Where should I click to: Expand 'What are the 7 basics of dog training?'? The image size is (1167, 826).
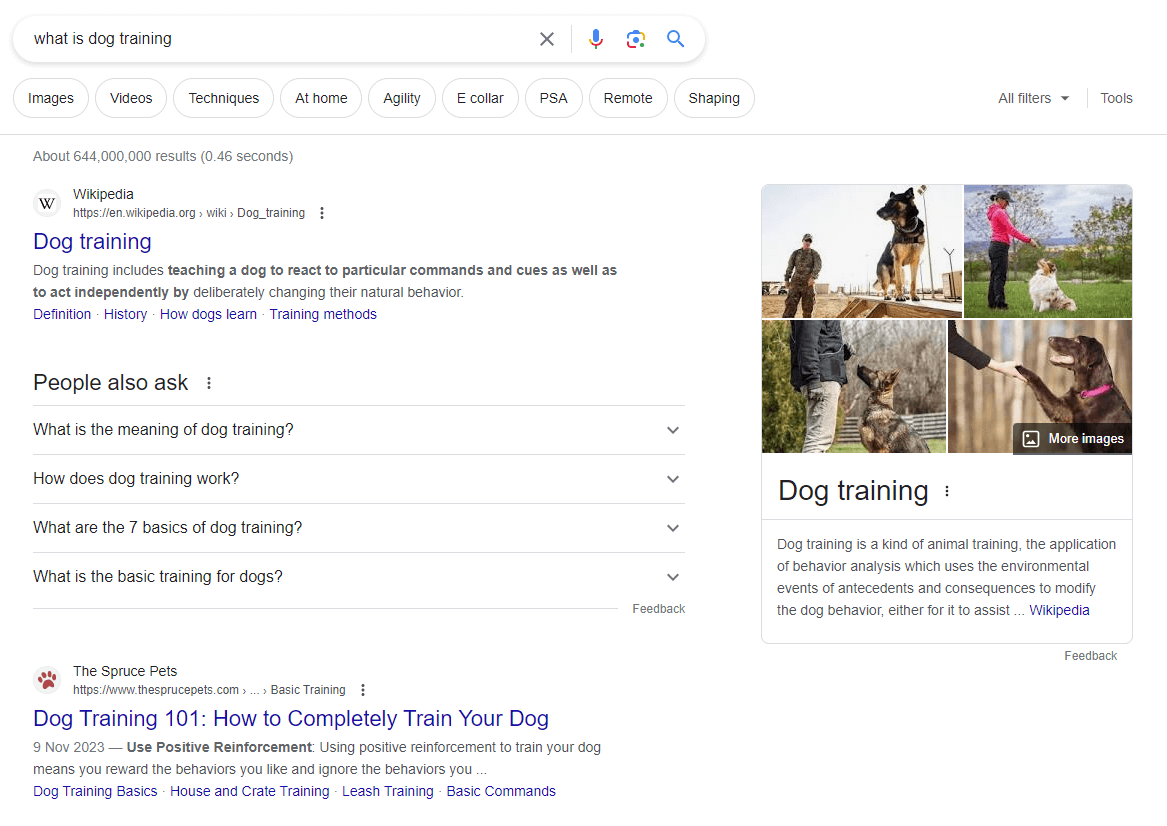[x=359, y=528]
